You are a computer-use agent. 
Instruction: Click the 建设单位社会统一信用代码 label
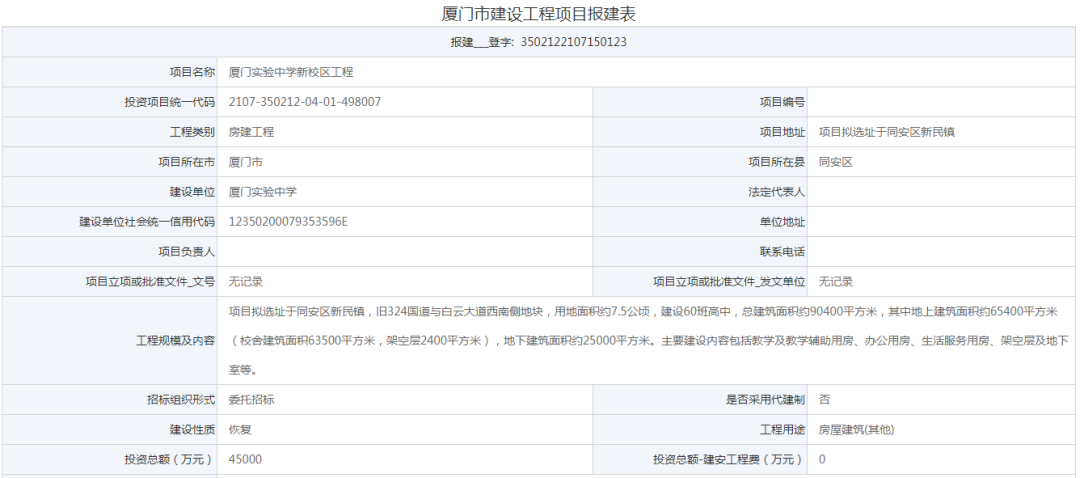pyautogui.click(x=147, y=222)
